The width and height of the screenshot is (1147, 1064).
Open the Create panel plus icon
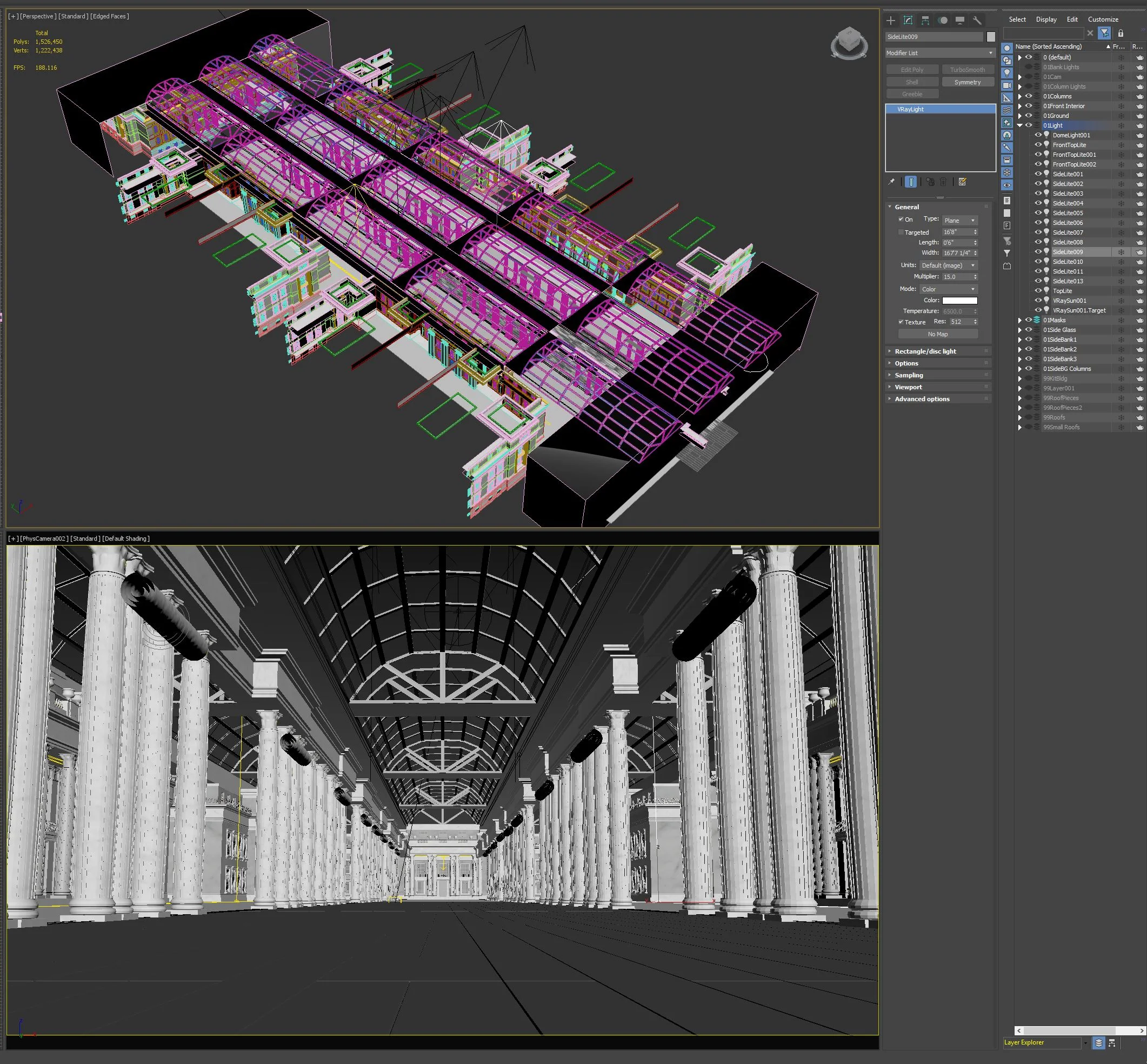pyautogui.click(x=891, y=20)
